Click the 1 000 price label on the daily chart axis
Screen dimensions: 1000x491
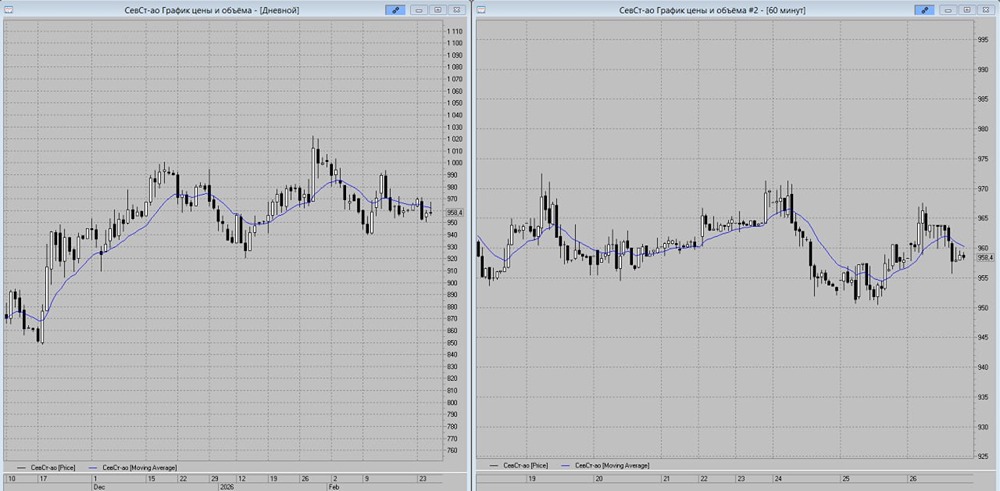(455, 163)
